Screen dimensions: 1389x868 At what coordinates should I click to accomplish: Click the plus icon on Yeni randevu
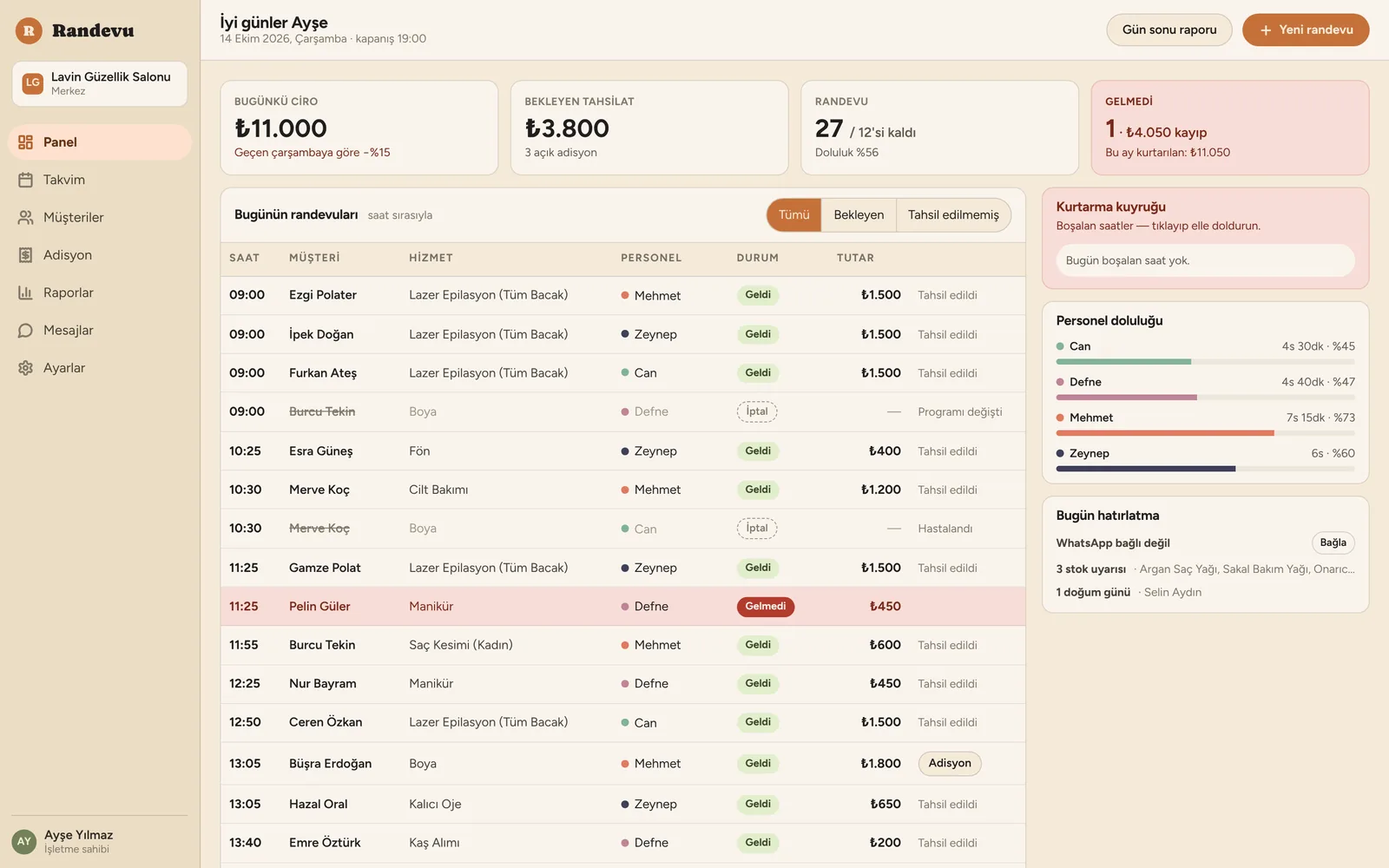tap(1266, 30)
